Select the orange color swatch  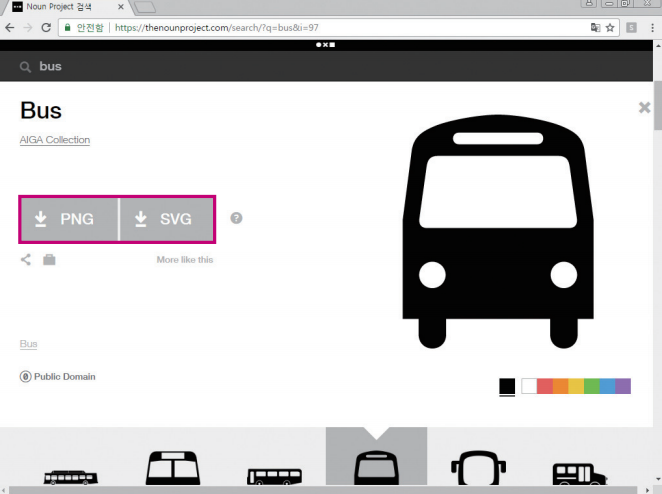tap(560, 386)
